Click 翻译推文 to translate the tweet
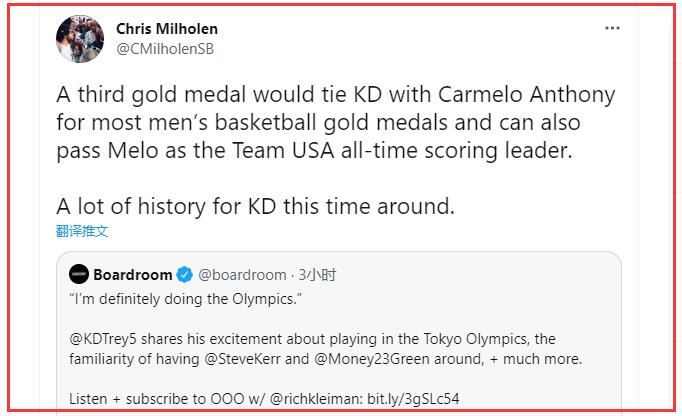 pyautogui.click(x=82, y=231)
